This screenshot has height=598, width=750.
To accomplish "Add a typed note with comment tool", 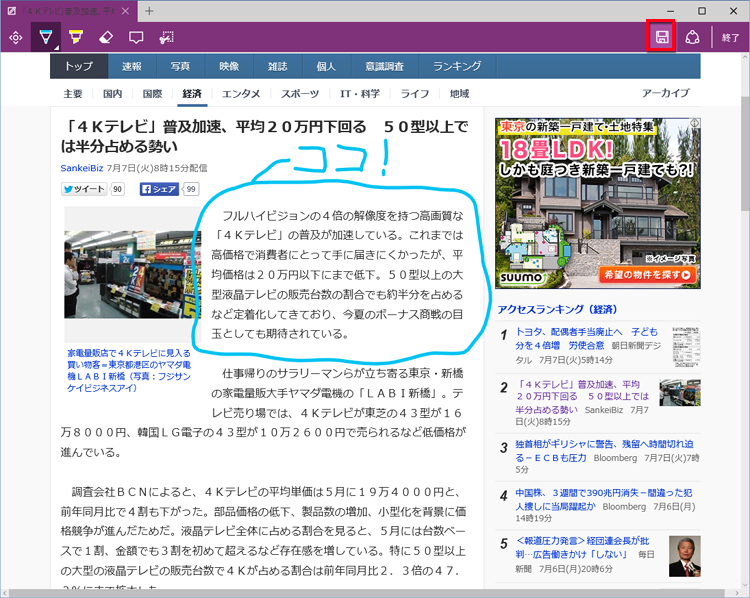I will point(136,38).
